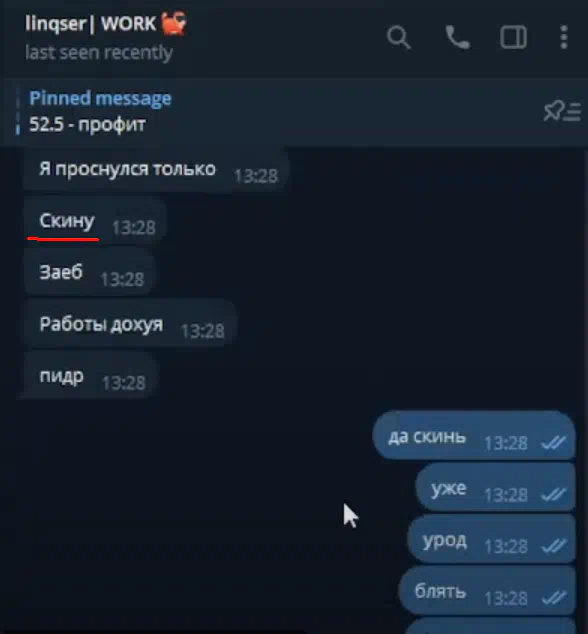Click the underlined 'Скину' message
The image size is (588, 634).
pos(94,221)
